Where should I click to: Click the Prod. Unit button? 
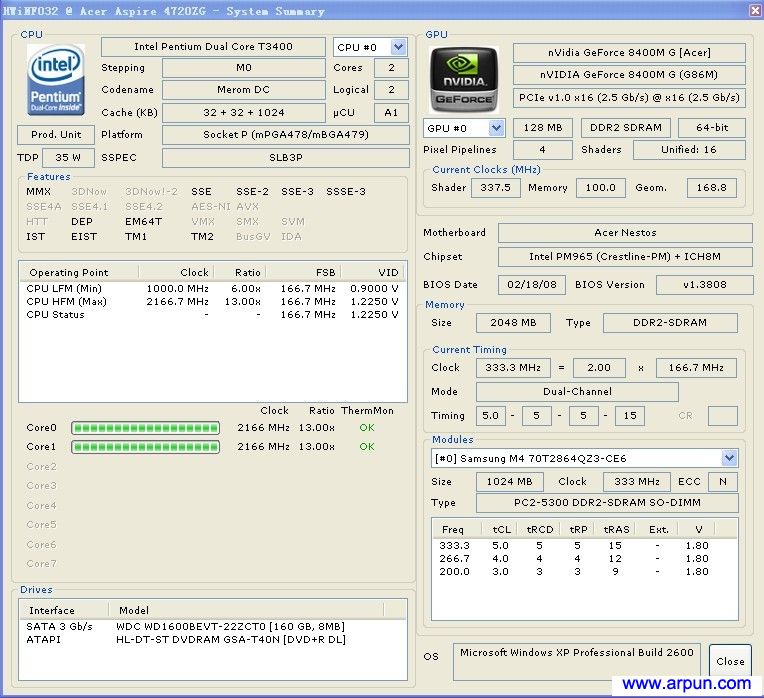click(56, 135)
